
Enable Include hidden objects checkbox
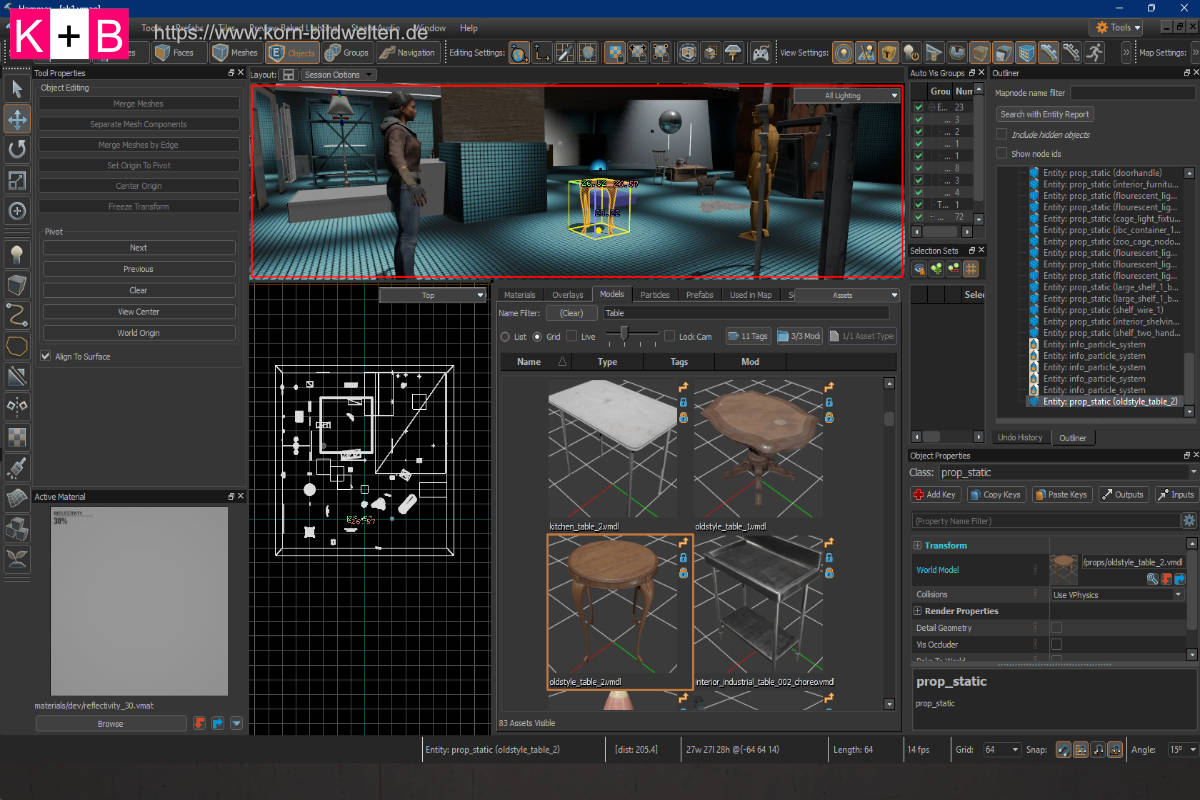click(1002, 134)
